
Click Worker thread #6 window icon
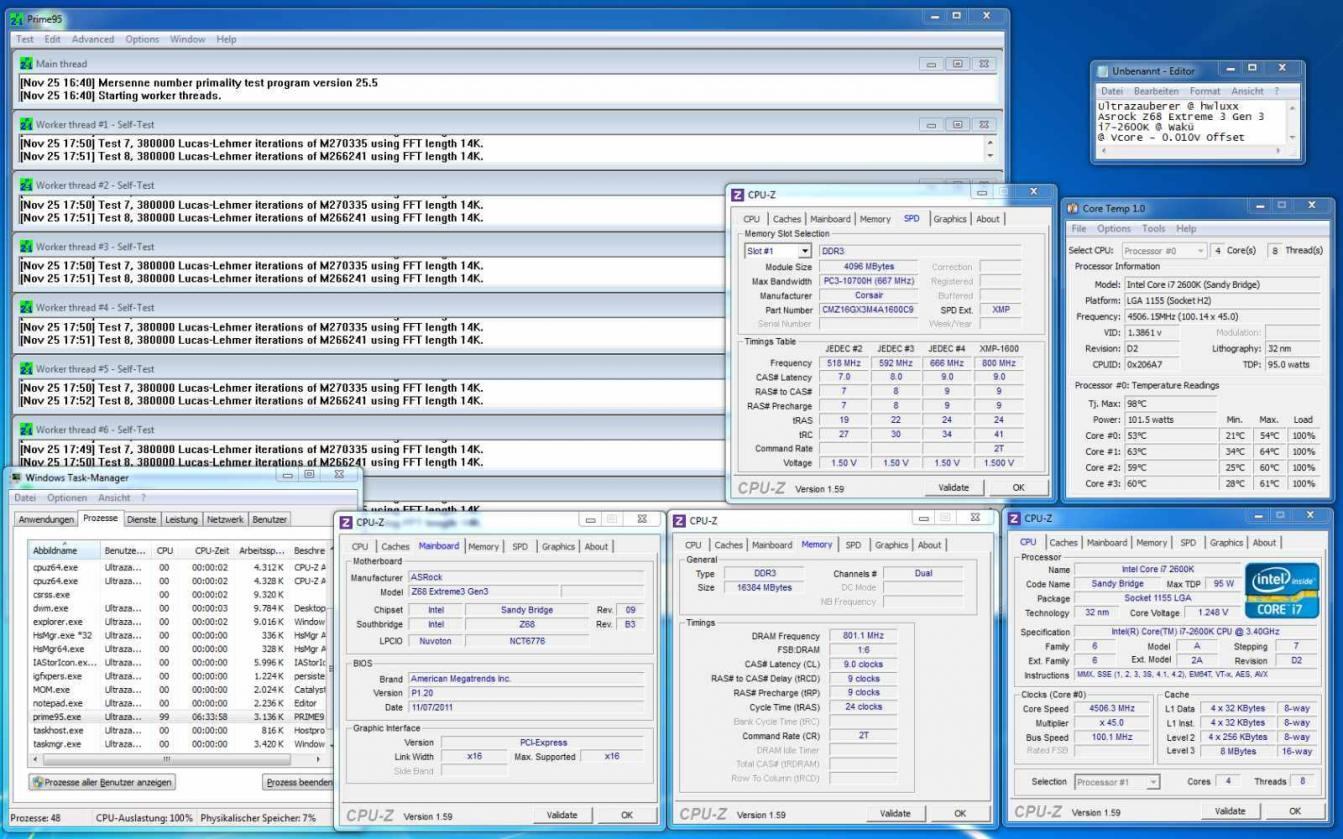click(28, 429)
